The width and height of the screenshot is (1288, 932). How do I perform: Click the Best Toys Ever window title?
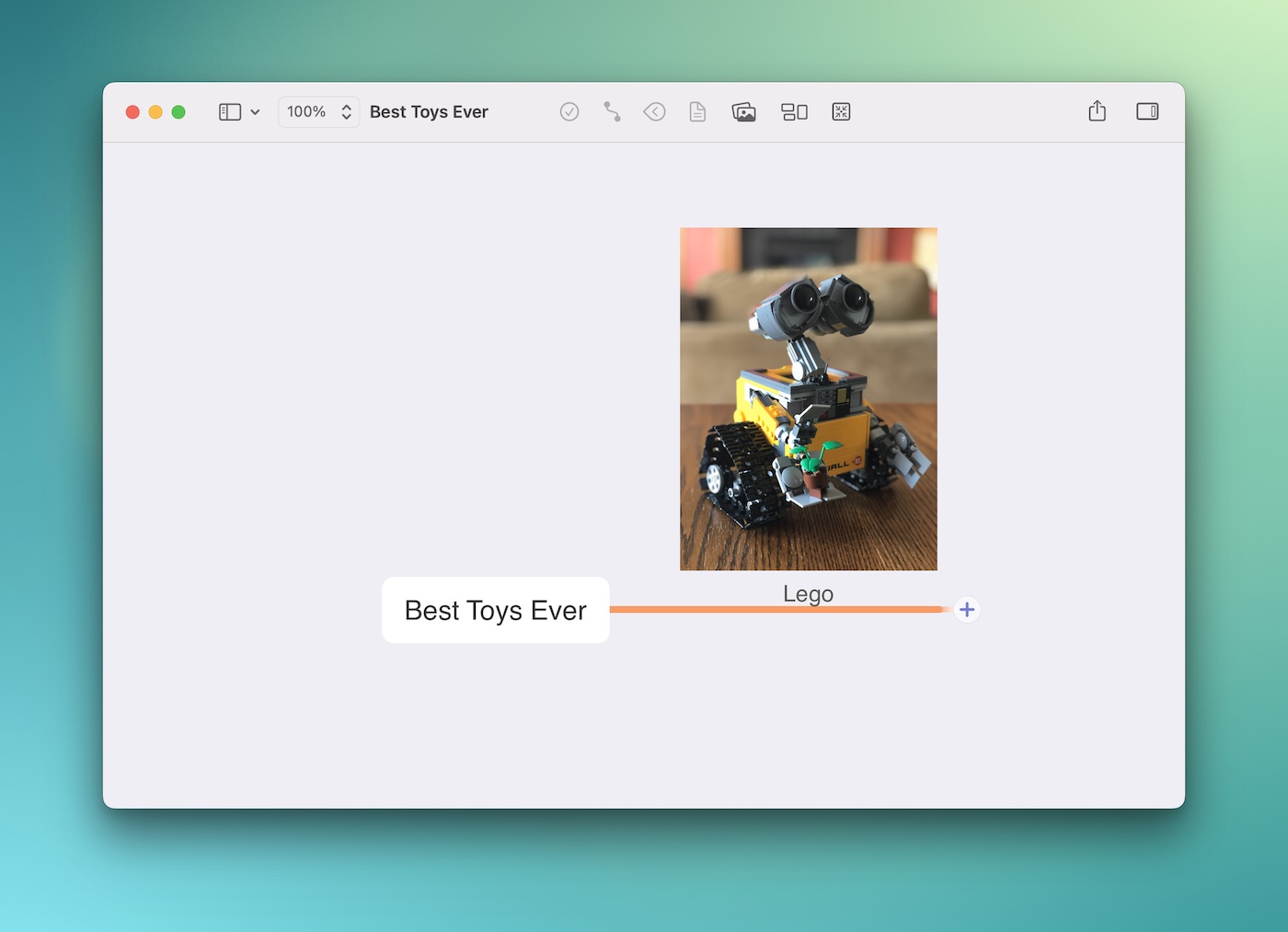(x=429, y=112)
